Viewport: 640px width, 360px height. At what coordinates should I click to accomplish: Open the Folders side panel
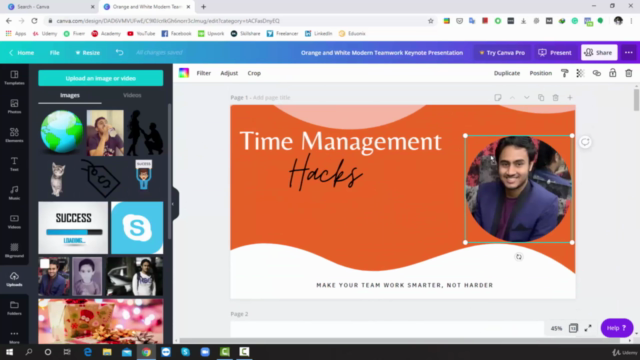click(x=14, y=308)
